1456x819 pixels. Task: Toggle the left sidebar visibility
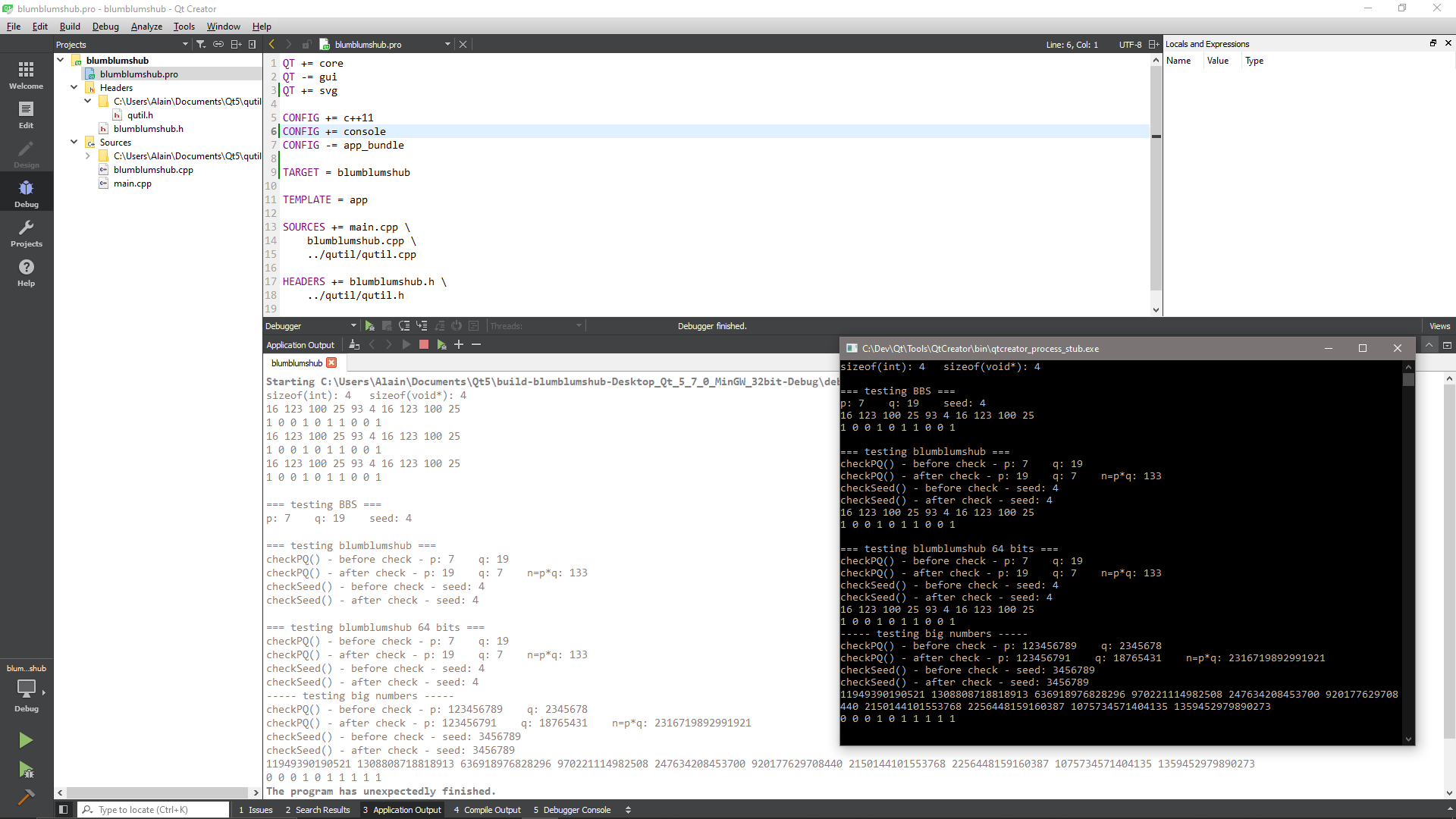click(64, 809)
